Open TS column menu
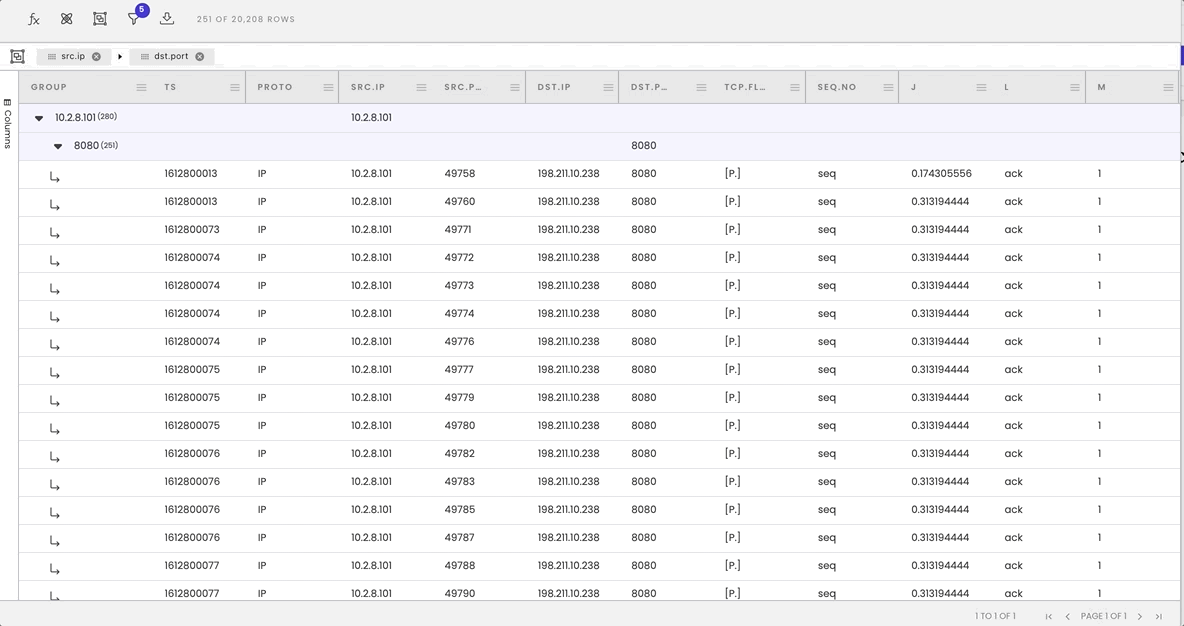This screenshot has width=1184, height=626. coord(235,88)
